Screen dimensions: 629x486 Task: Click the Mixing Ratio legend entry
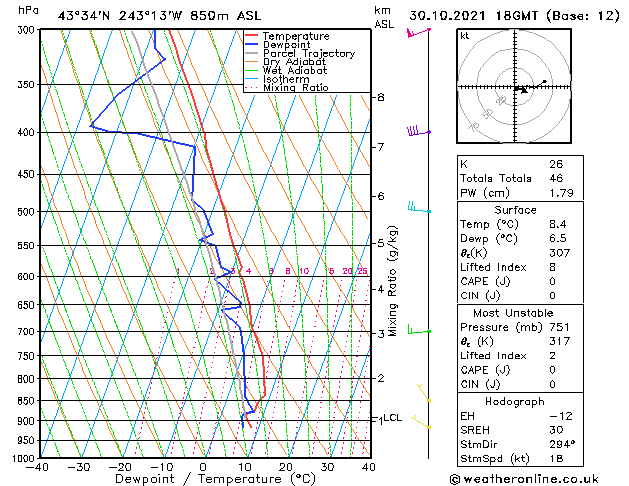pos(287,88)
